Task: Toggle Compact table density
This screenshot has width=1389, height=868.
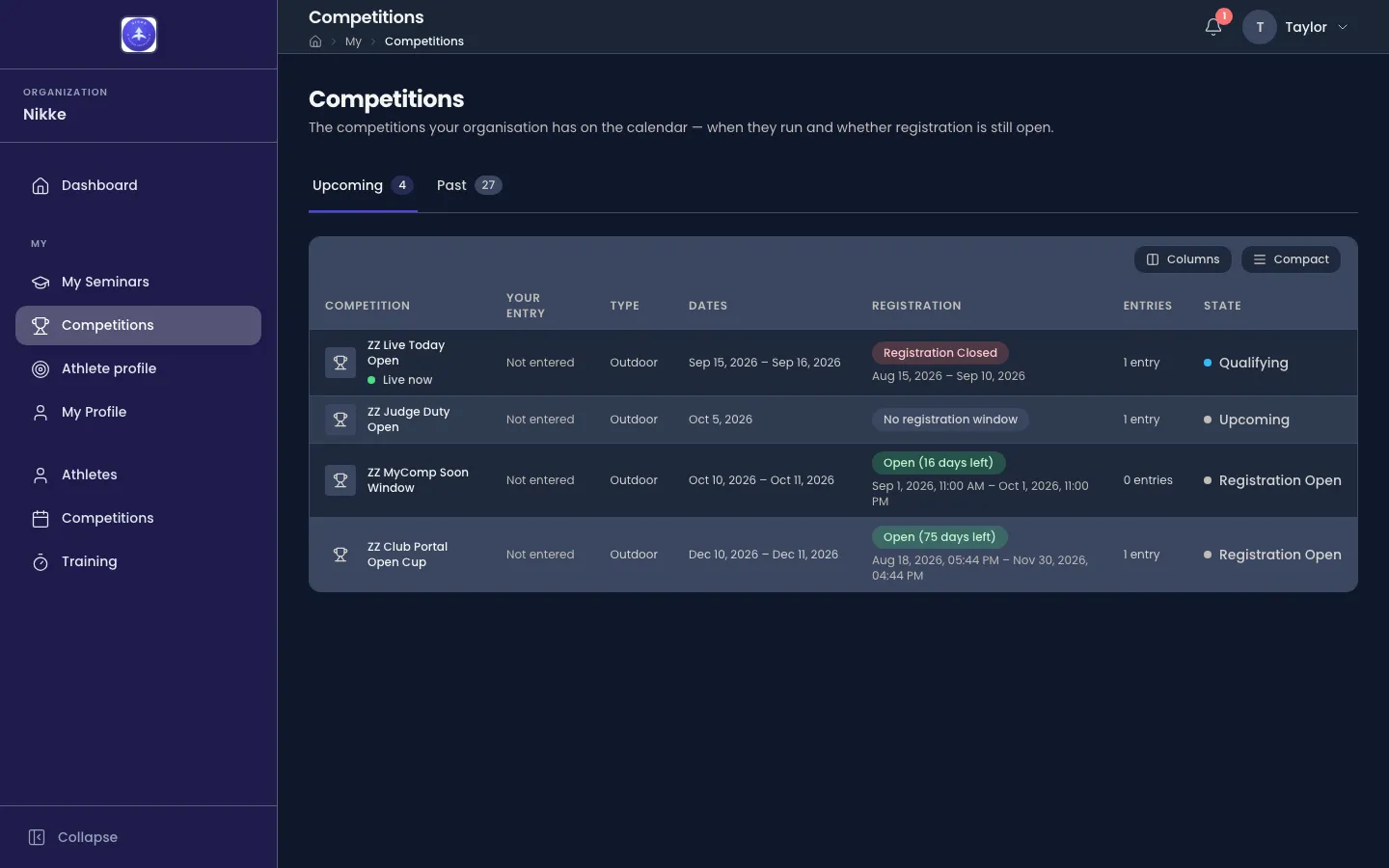Action: tap(1291, 259)
